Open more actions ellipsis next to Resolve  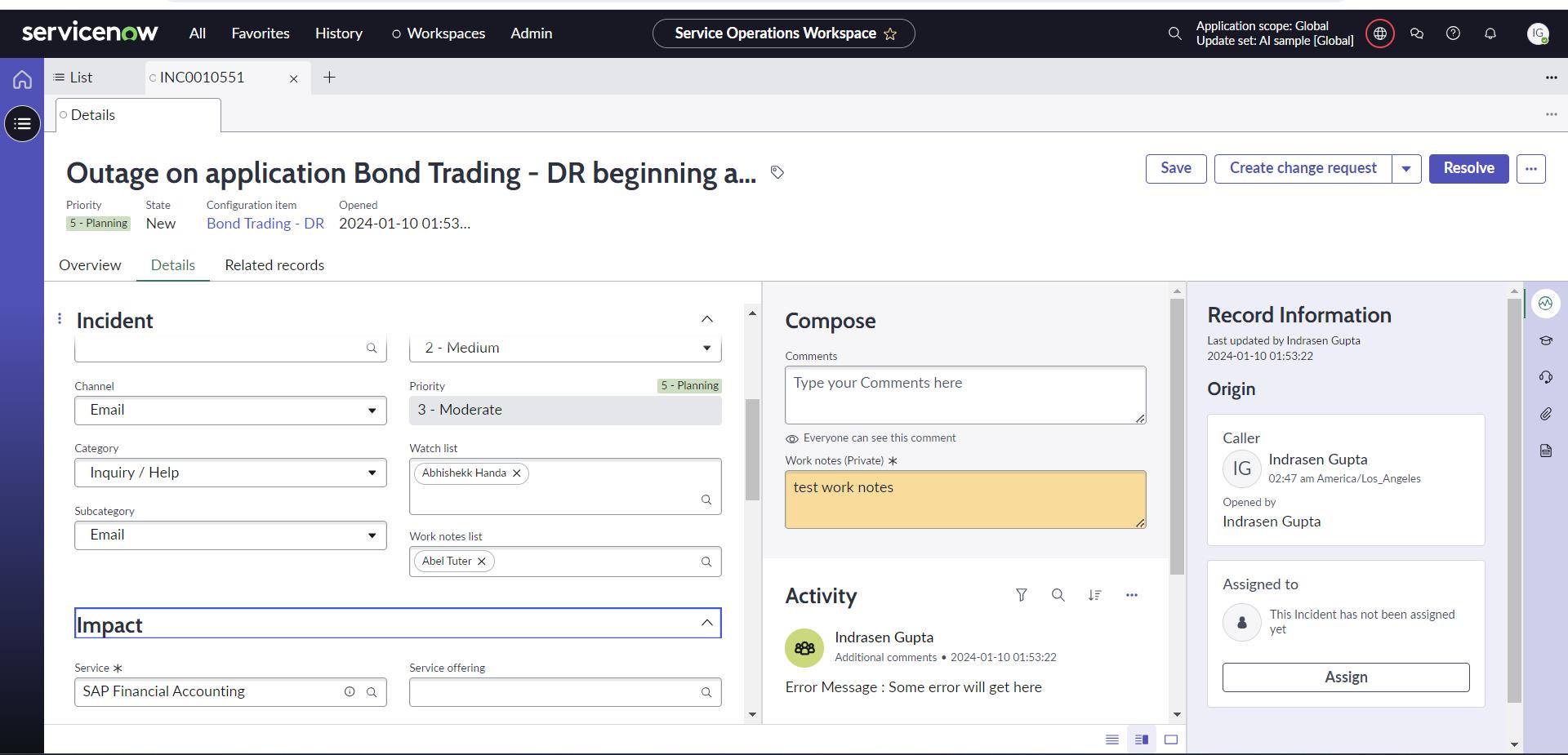(x=1531, y=169)
